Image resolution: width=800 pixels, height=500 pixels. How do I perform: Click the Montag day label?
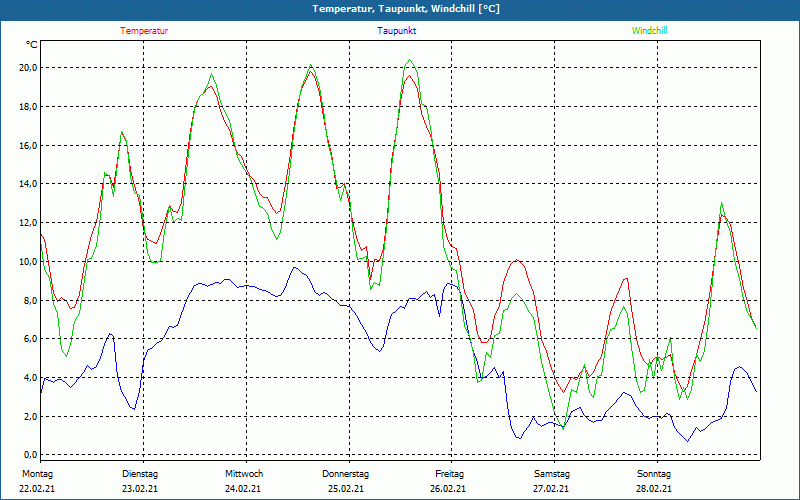37,474
